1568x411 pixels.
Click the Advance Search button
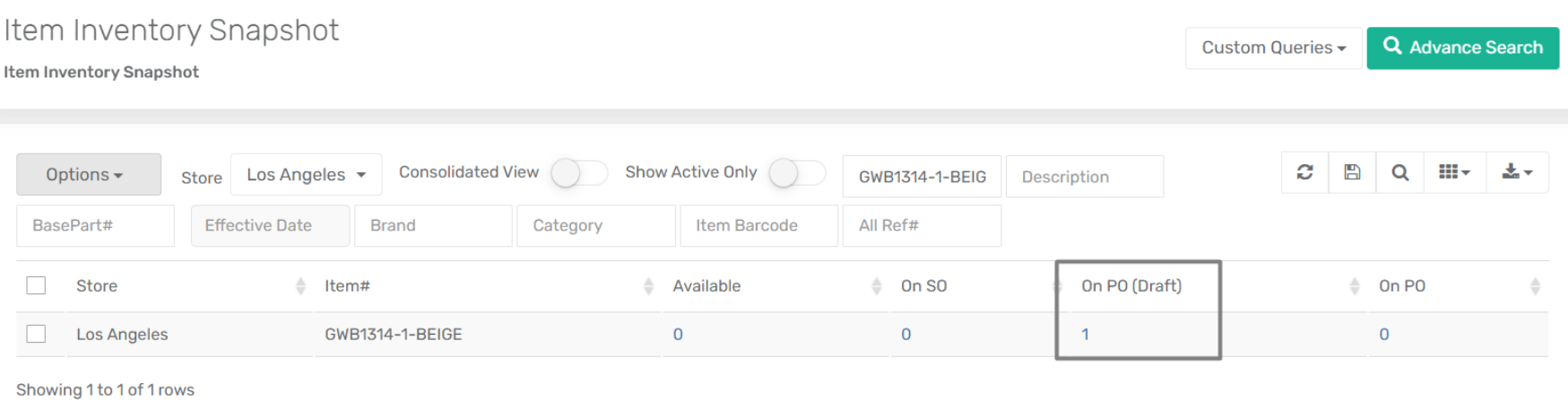[x=1463, y=48]
